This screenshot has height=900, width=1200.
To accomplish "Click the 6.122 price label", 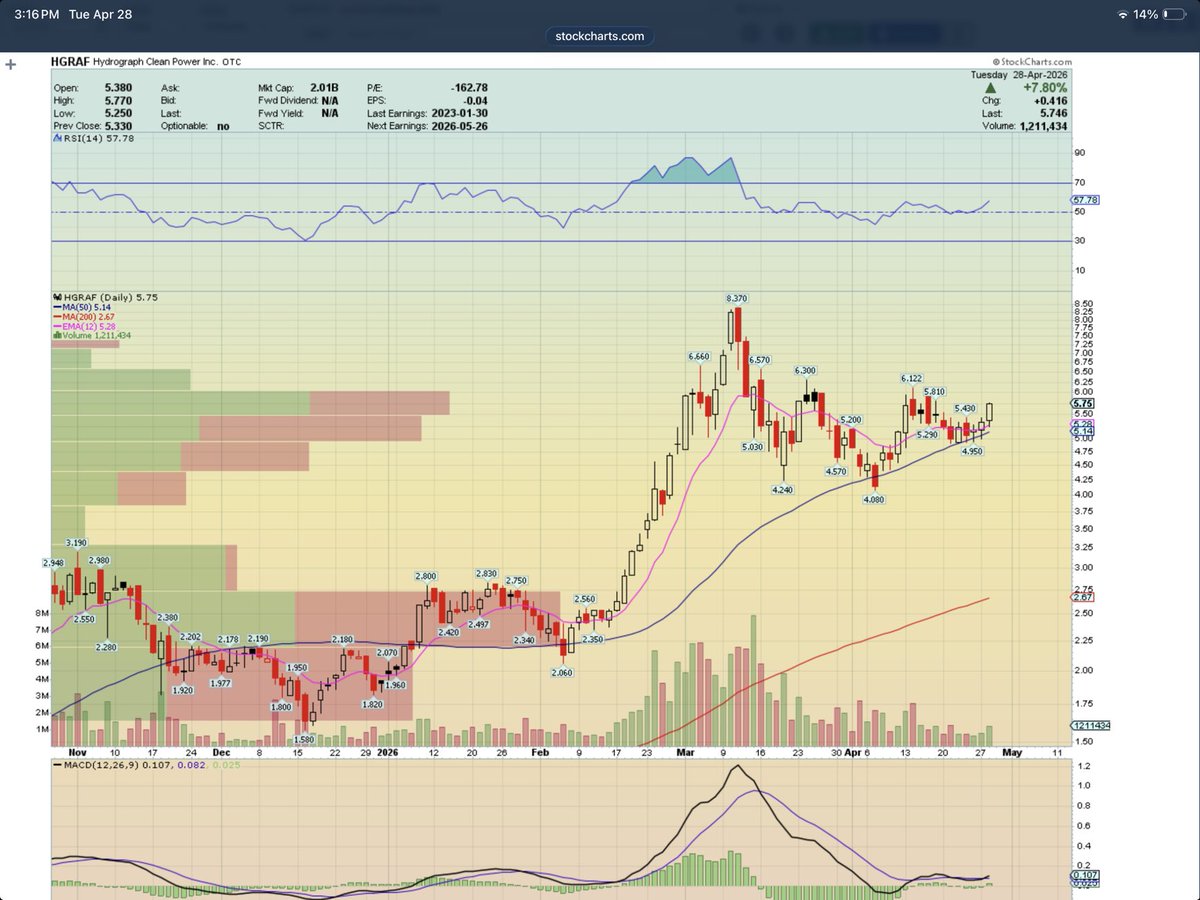I will pos(910,379).
